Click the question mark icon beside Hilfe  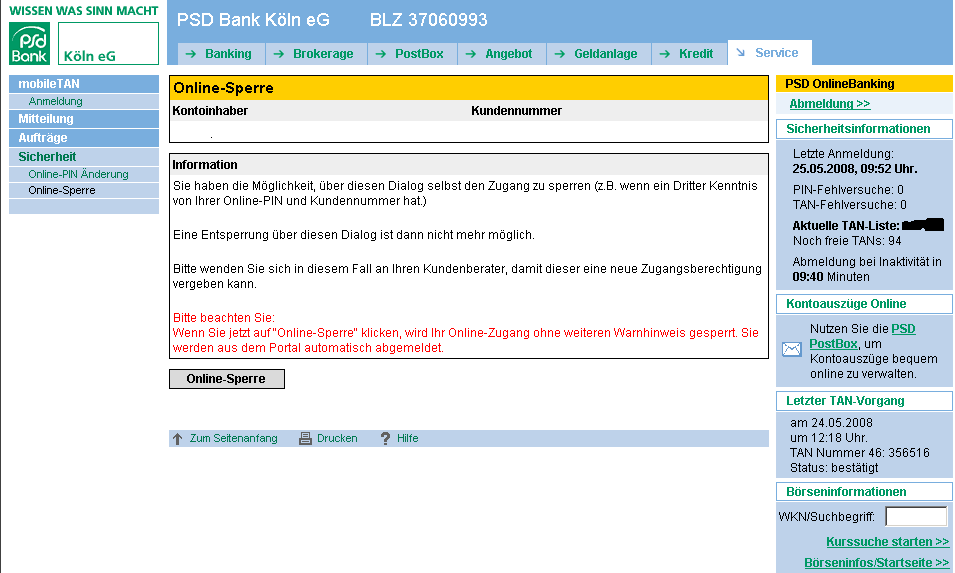[385, 438]
